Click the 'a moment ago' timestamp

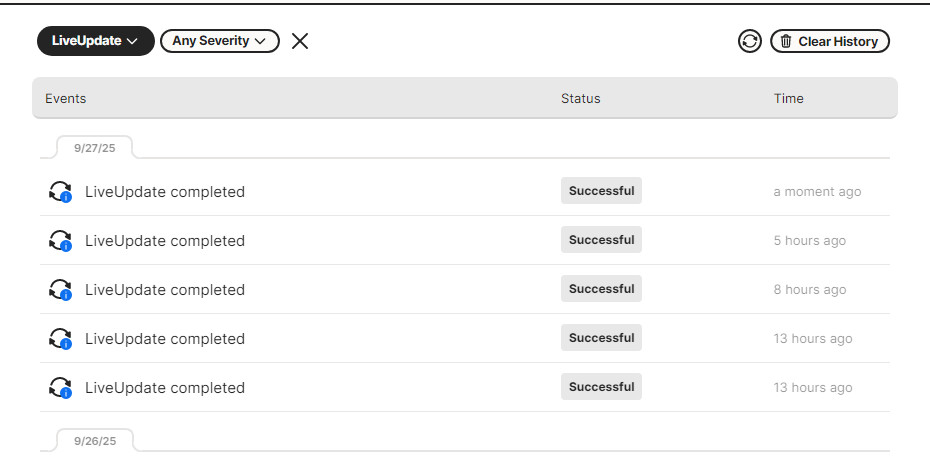pos(817,192)
